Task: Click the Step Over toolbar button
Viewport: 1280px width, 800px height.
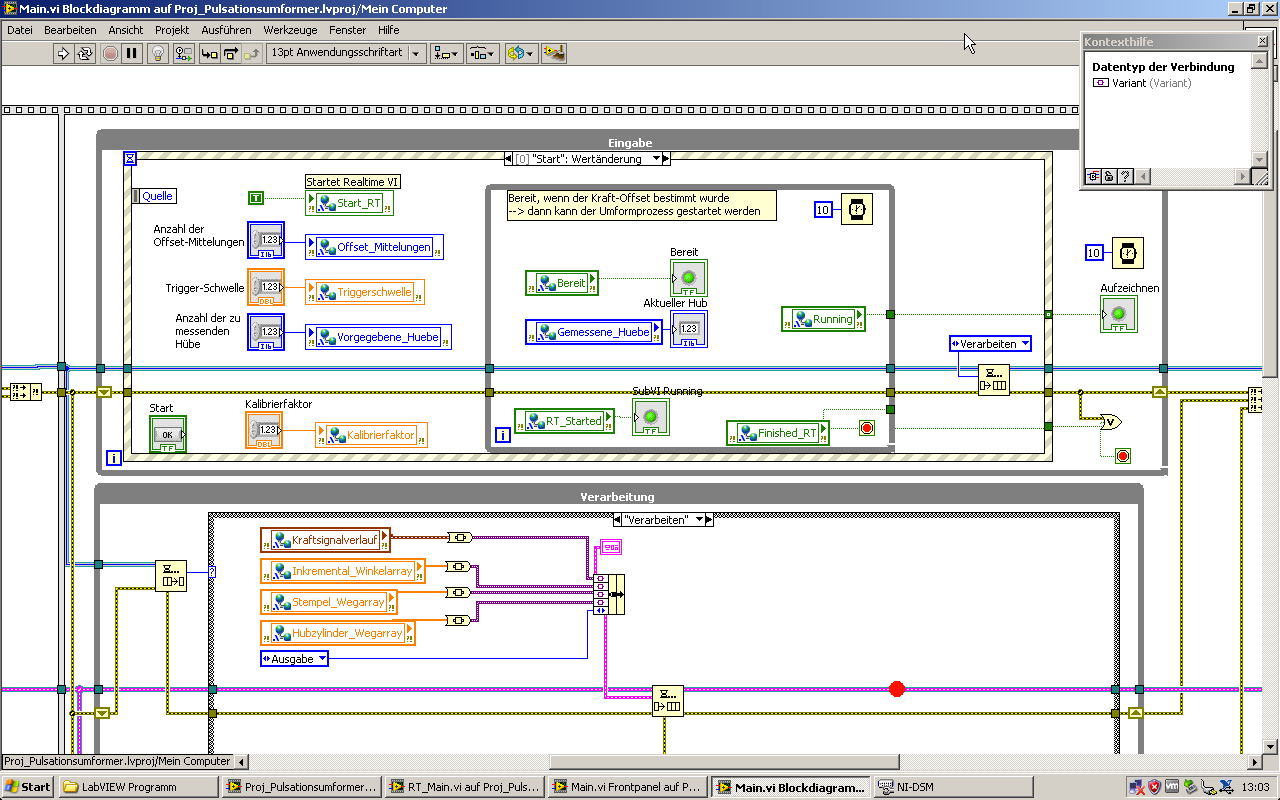Action: coord(231,53)
